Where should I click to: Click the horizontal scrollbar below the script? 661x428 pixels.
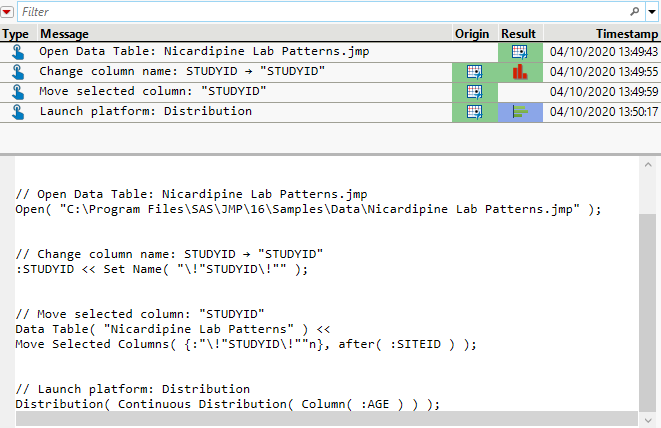point(320,419)
